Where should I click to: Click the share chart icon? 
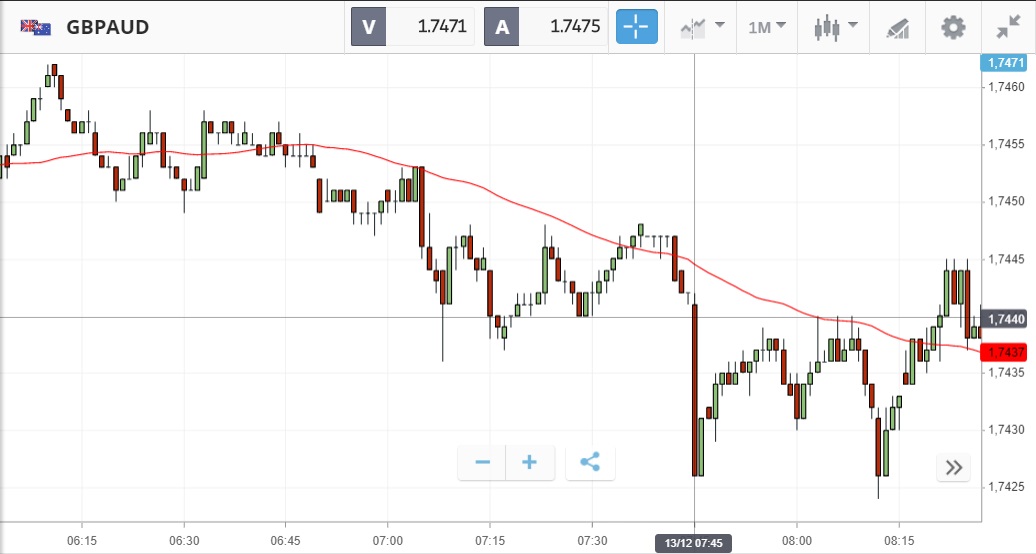pyautogui.click(x=590, y=462)
